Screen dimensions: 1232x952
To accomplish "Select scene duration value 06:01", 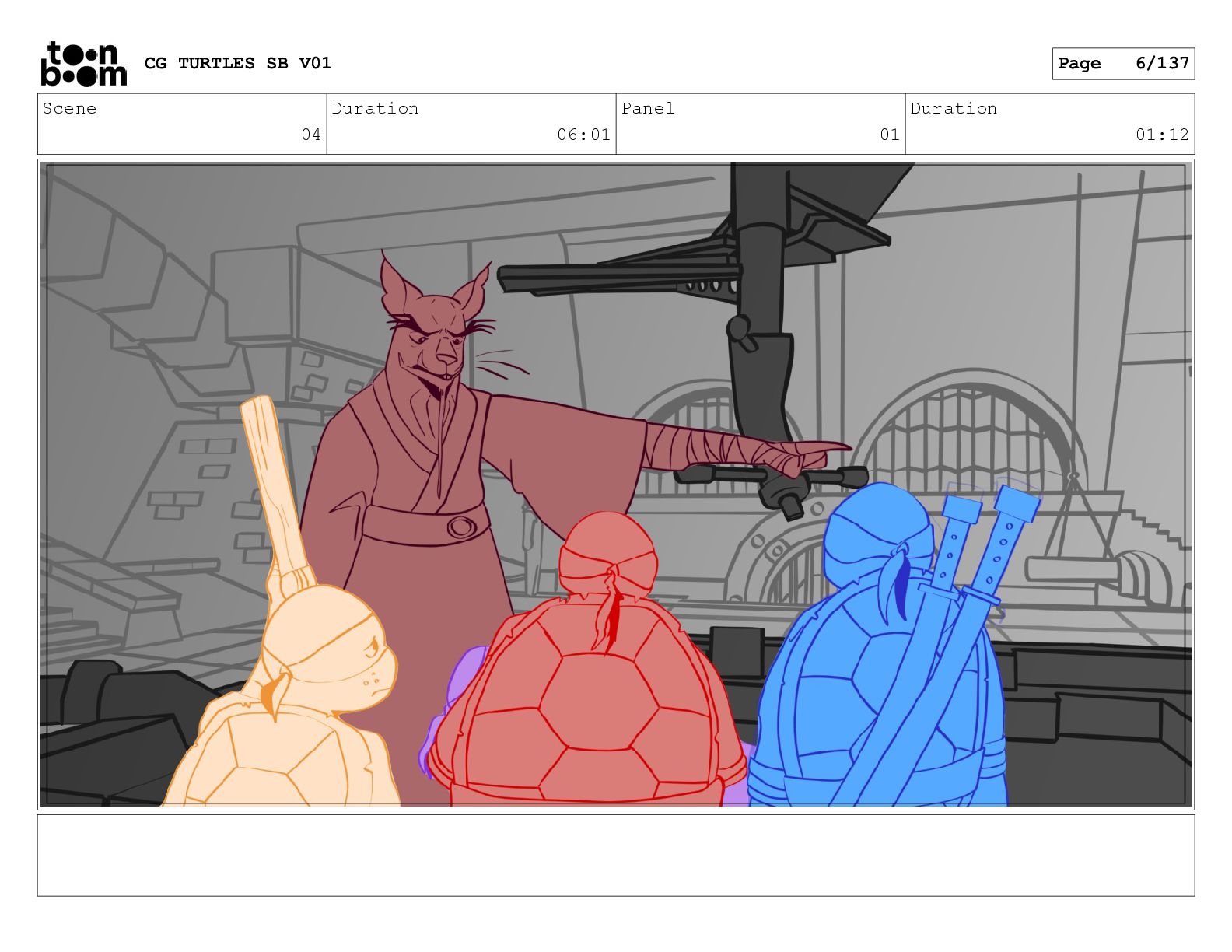I will 583,135.
